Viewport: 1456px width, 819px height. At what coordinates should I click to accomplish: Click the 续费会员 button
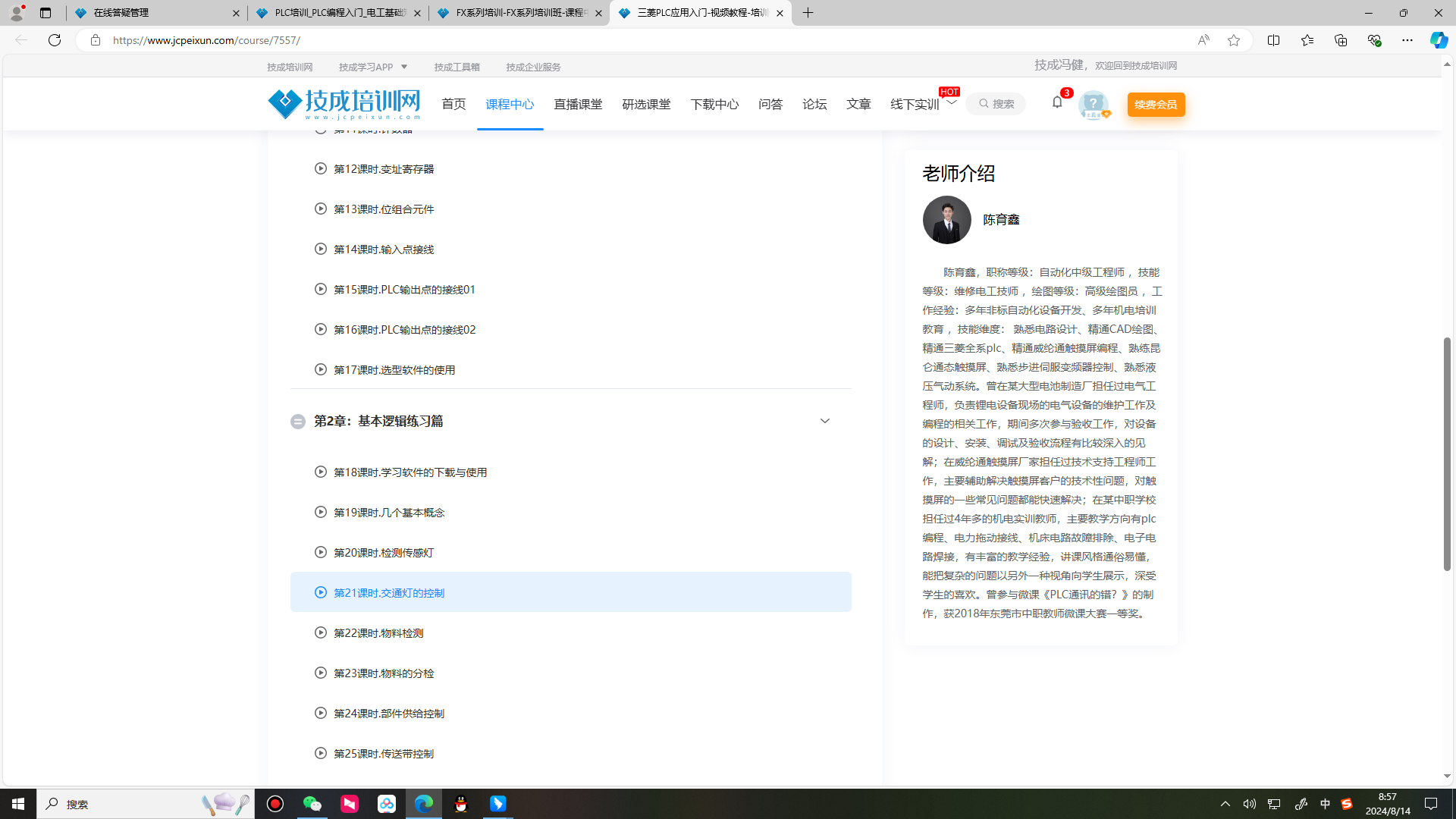(x=1156, y=104)
